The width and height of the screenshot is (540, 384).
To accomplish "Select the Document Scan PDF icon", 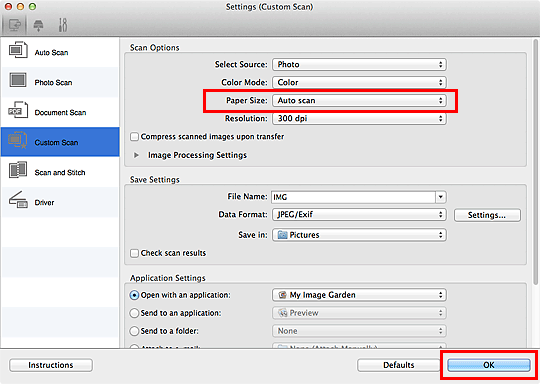I will coord(18,110).
